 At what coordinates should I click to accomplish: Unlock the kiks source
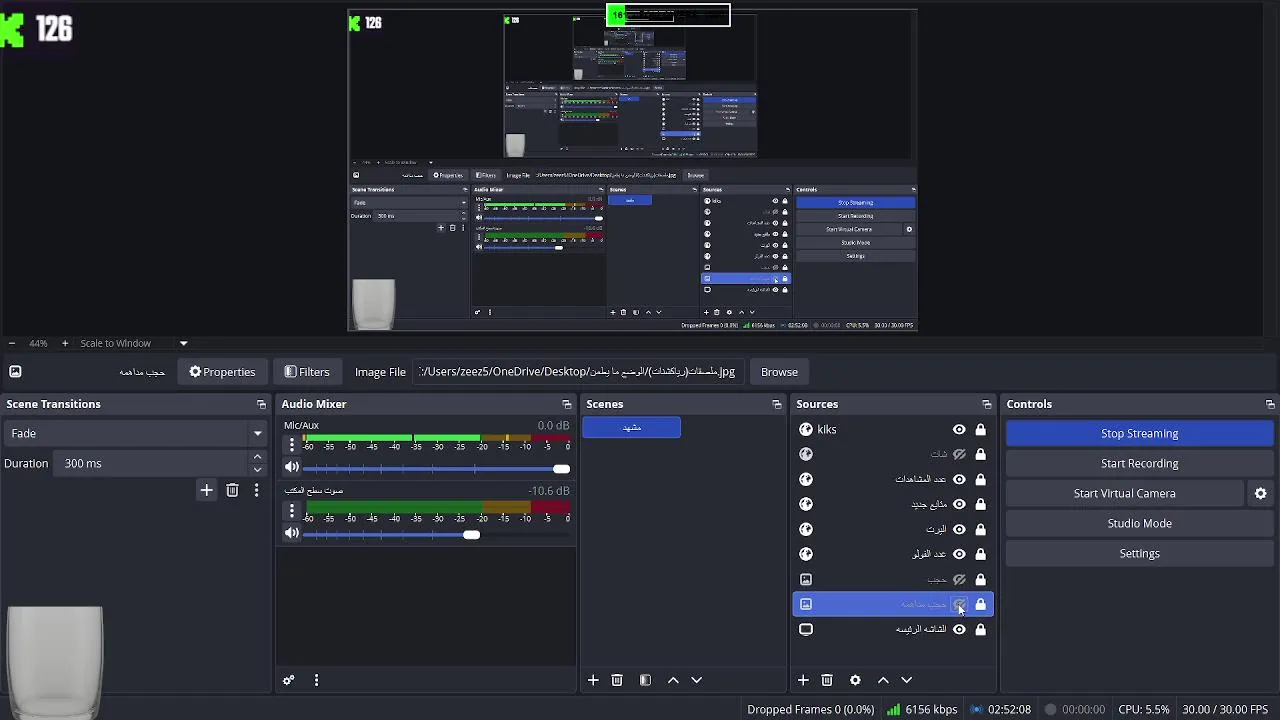981,429
